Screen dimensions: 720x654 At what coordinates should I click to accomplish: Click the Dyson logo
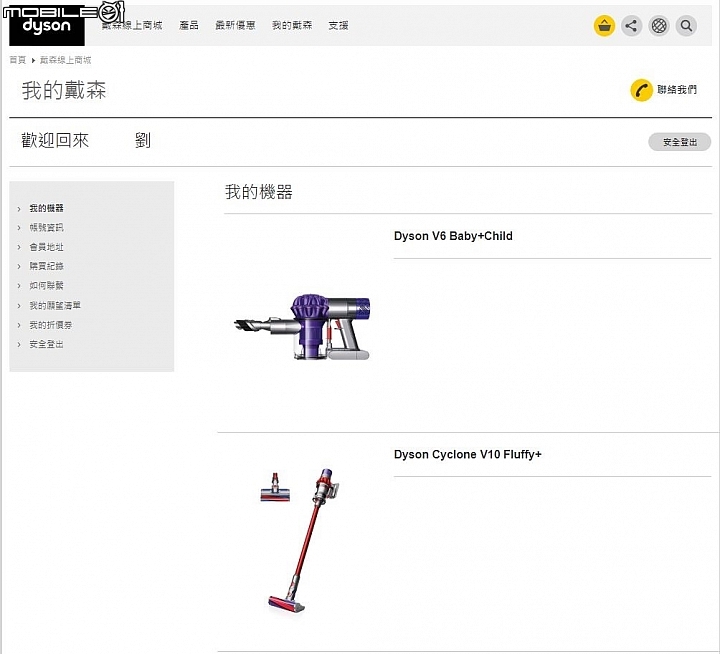tap(47, 28)
